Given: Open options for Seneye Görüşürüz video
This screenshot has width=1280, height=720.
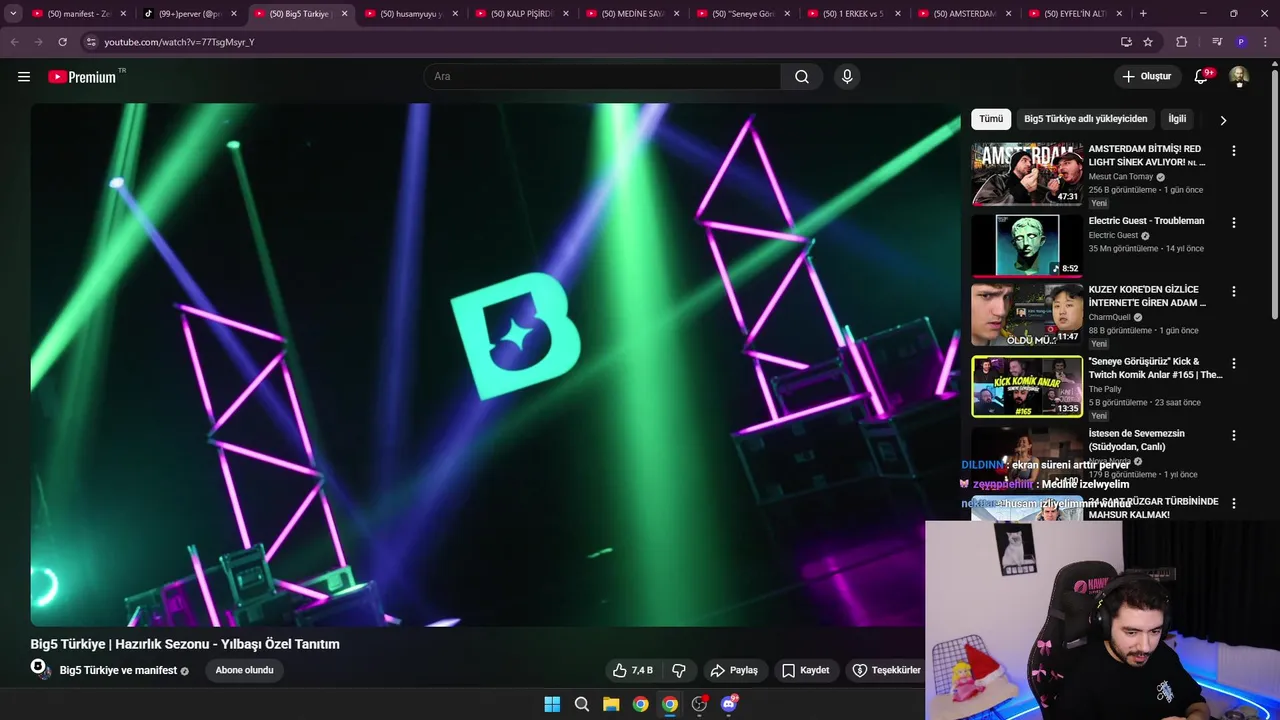Looking at the screenshot, I should pos(1233,364).
